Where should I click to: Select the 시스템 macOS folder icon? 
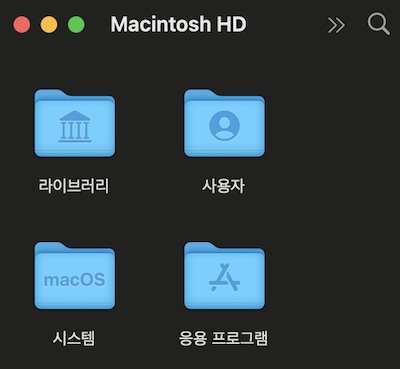tap(75, 275)
